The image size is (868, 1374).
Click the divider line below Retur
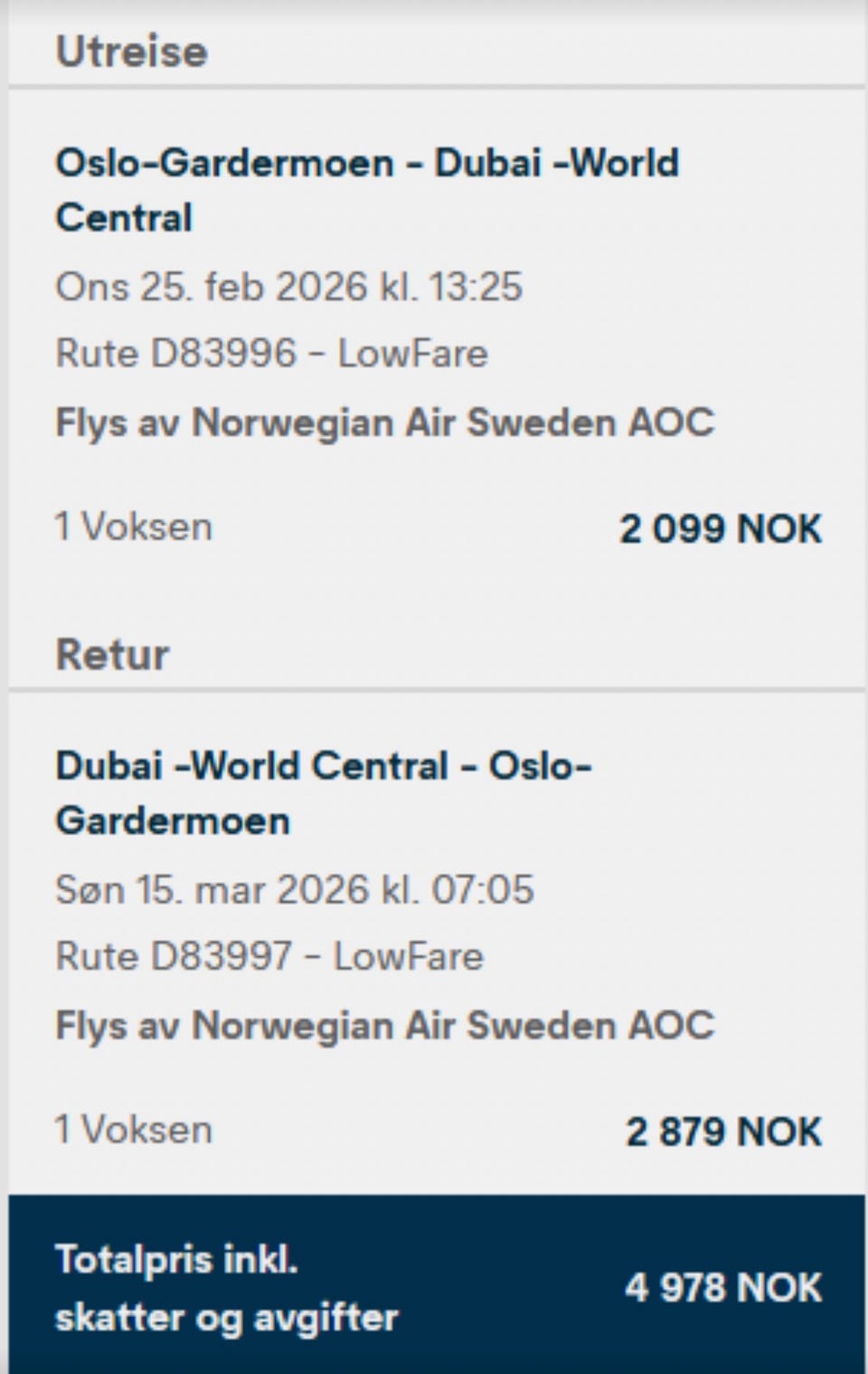tap(437, 690)
